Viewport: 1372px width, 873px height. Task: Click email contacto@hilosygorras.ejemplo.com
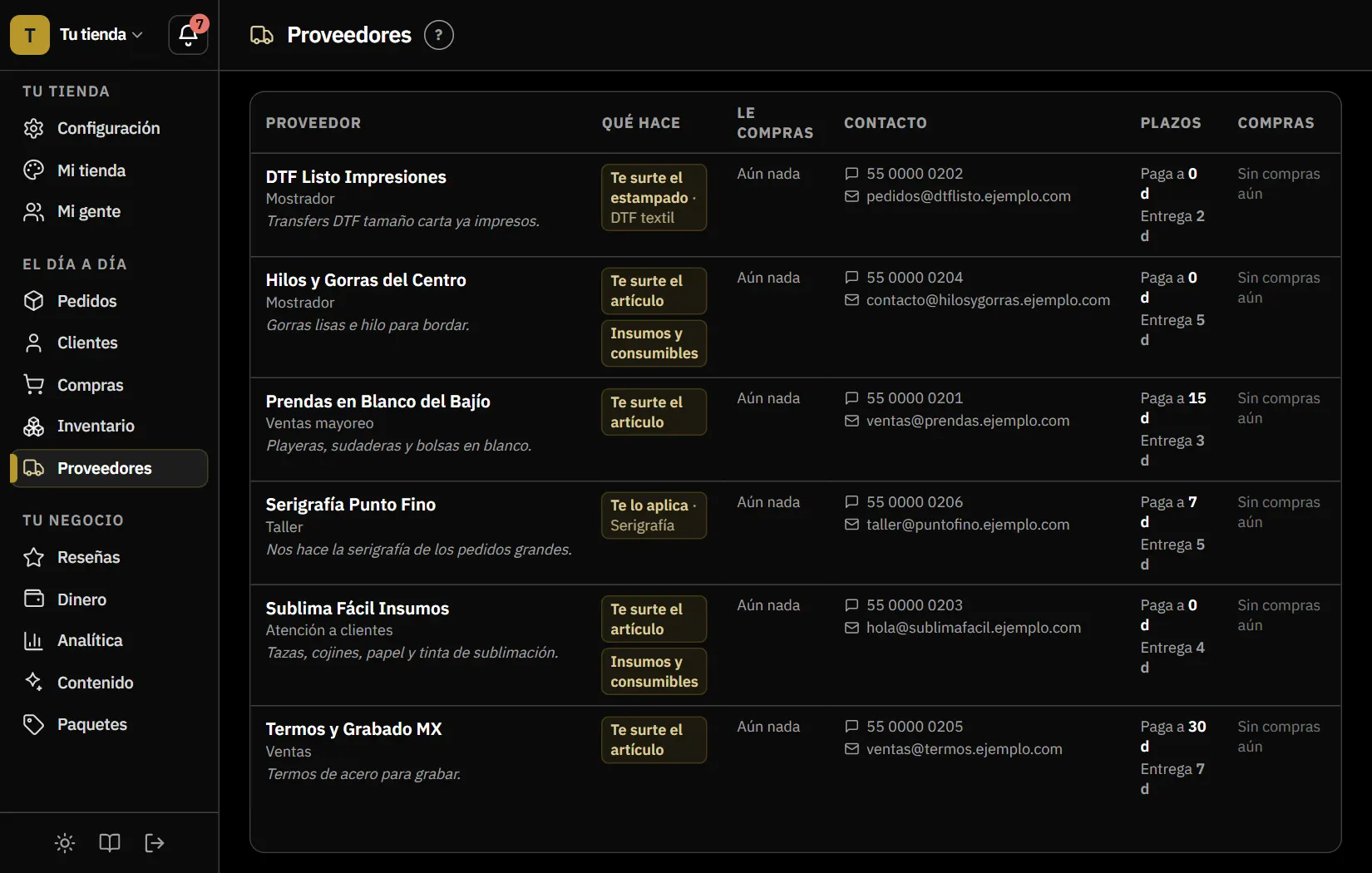pos(988,300)
